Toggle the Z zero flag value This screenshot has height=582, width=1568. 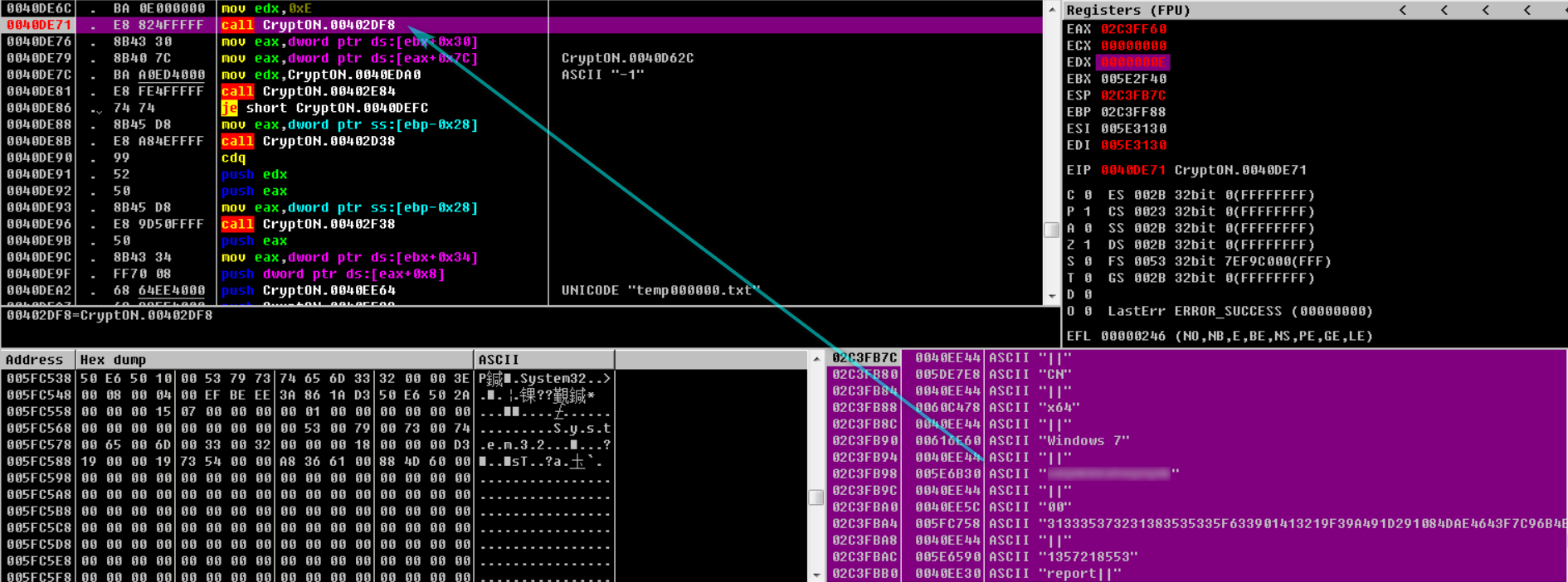[1088, 245]
